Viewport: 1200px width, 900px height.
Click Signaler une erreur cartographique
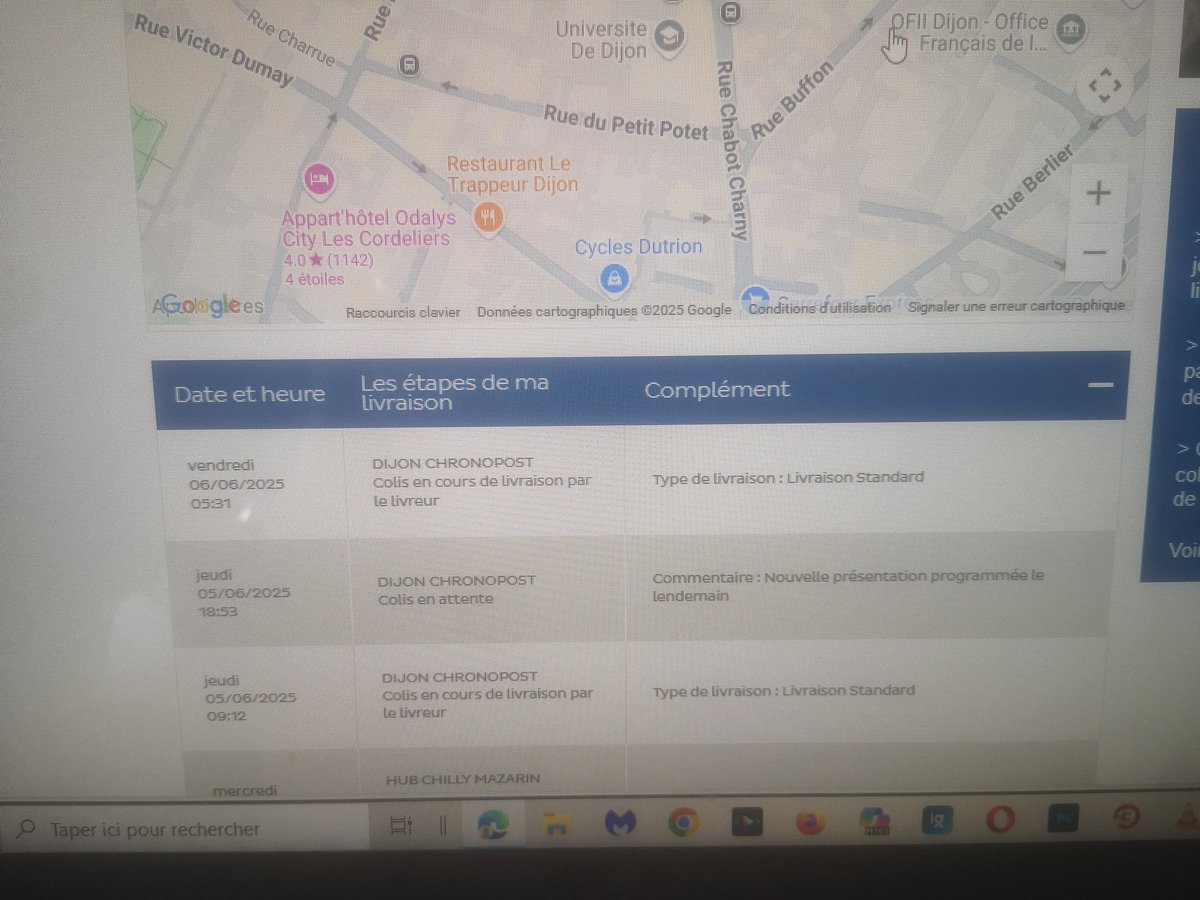click(x=1016, y=306)
